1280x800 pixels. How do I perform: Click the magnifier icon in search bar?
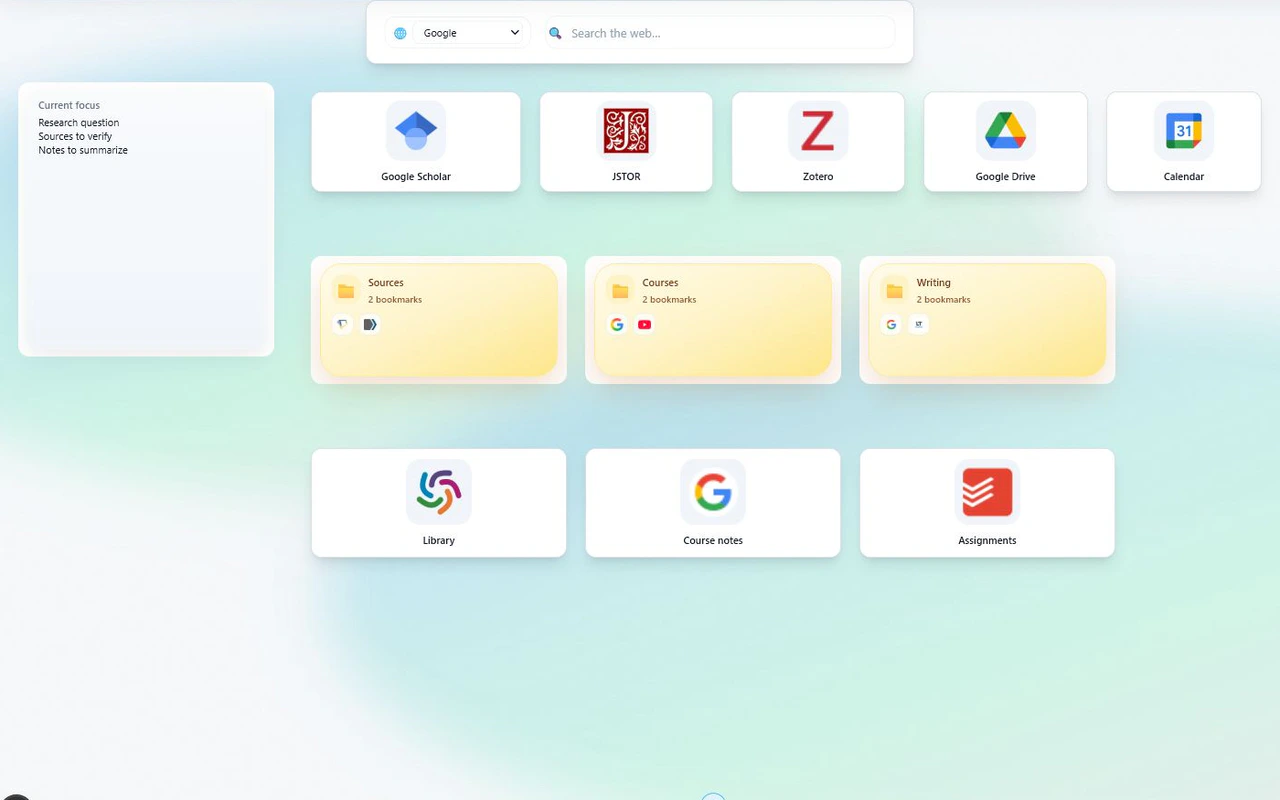[556, 33]
